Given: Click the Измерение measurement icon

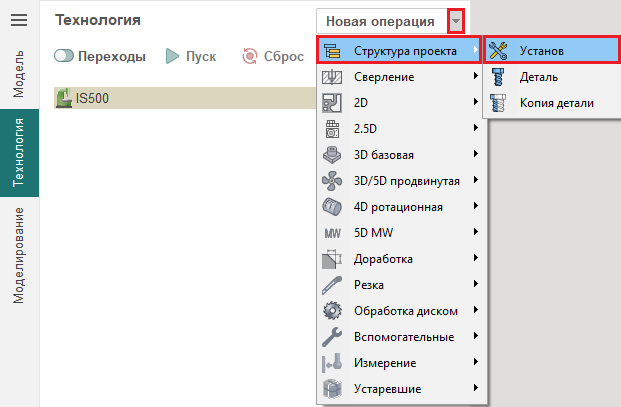Looking at the screenshot, I should click(333, 362).
